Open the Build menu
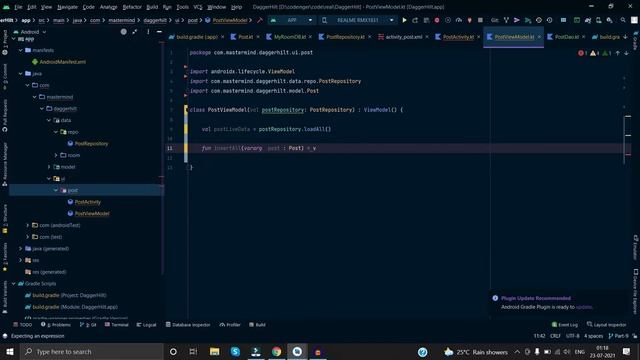This screenshot has height=360, width=640. coord(152,7)
